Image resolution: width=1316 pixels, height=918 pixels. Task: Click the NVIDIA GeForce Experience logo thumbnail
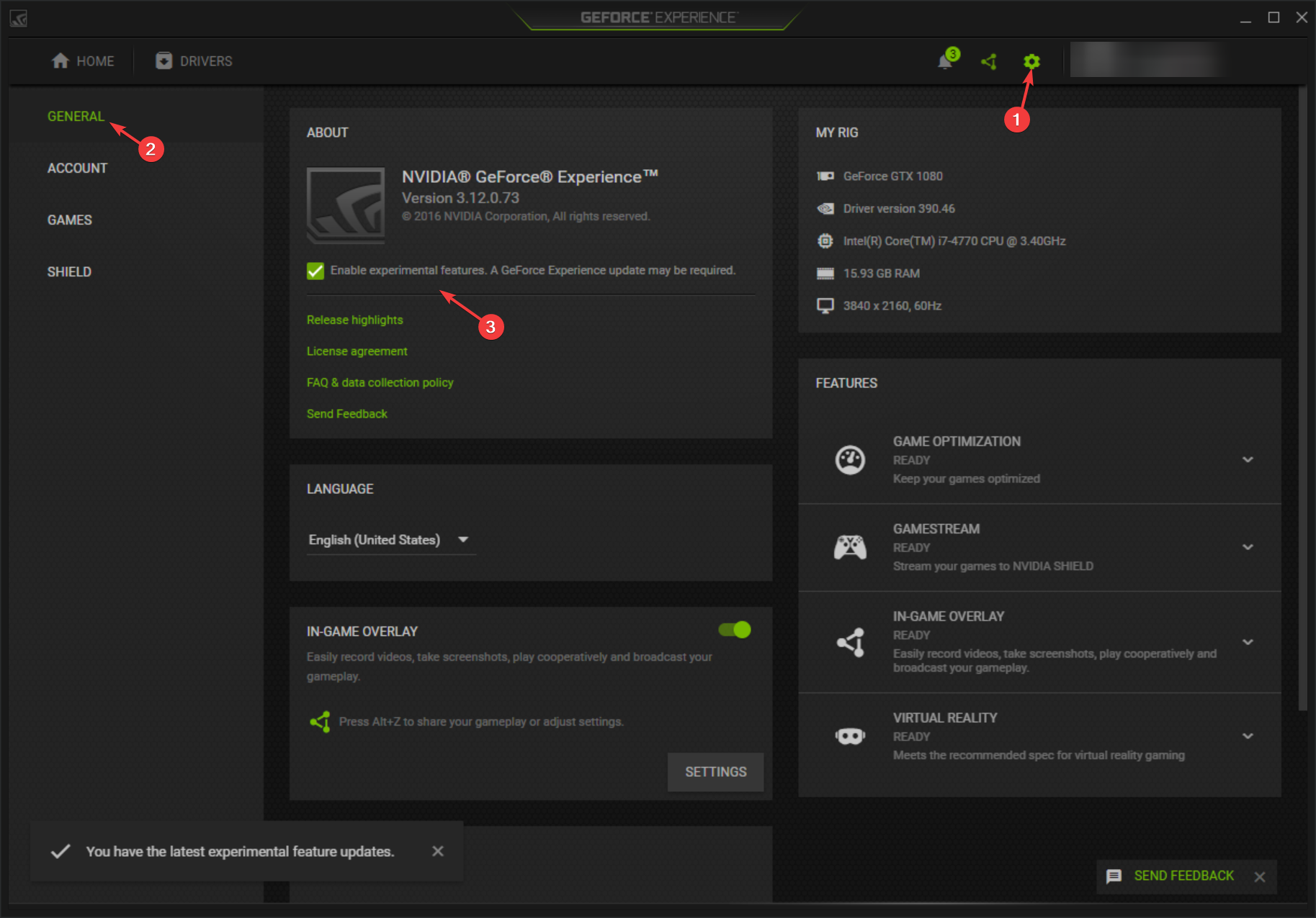coord(346,205)
